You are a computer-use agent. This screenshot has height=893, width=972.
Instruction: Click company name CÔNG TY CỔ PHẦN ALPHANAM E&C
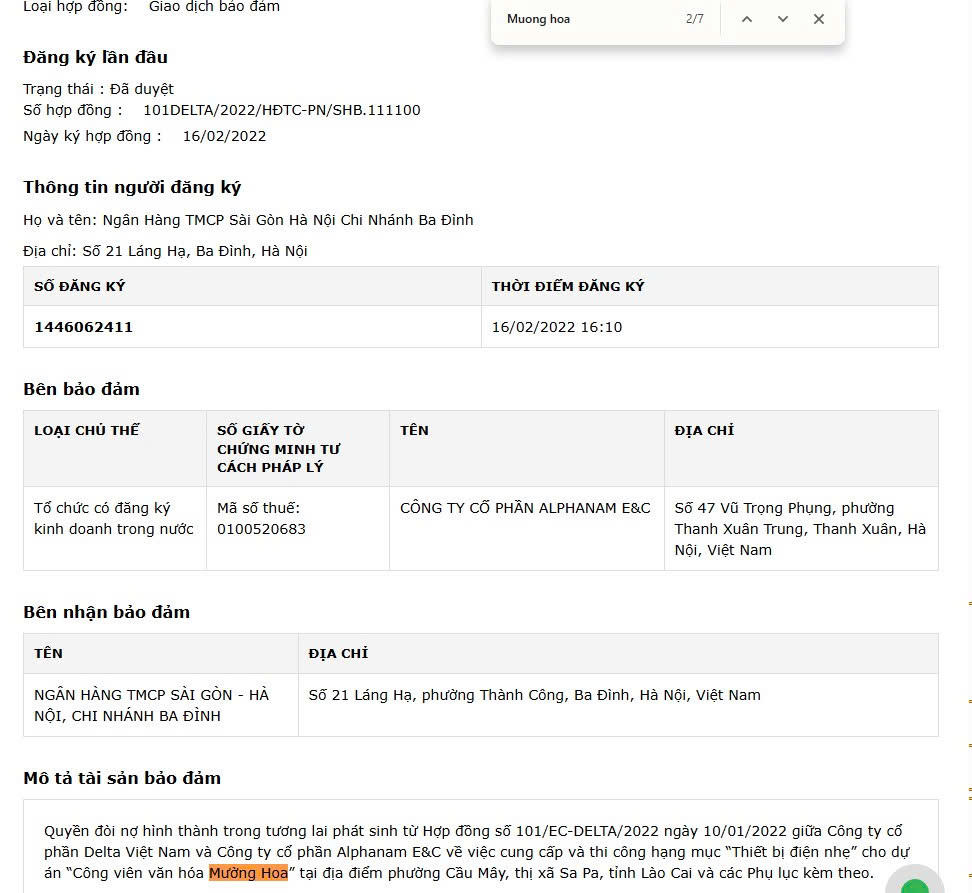pyautogui.click(x=525, y=508)
